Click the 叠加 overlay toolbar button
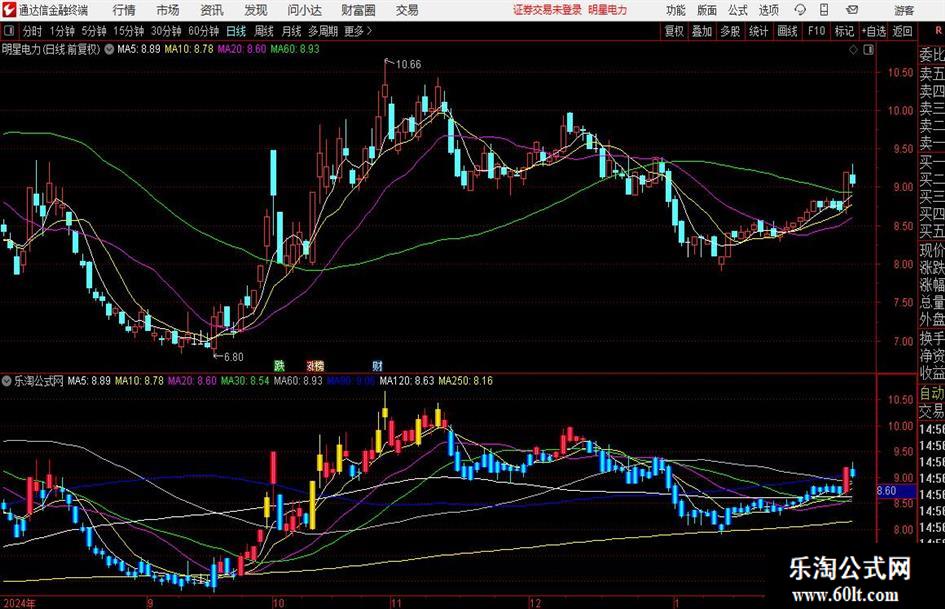Screen dimensions: 945x609 pos(702,31)
